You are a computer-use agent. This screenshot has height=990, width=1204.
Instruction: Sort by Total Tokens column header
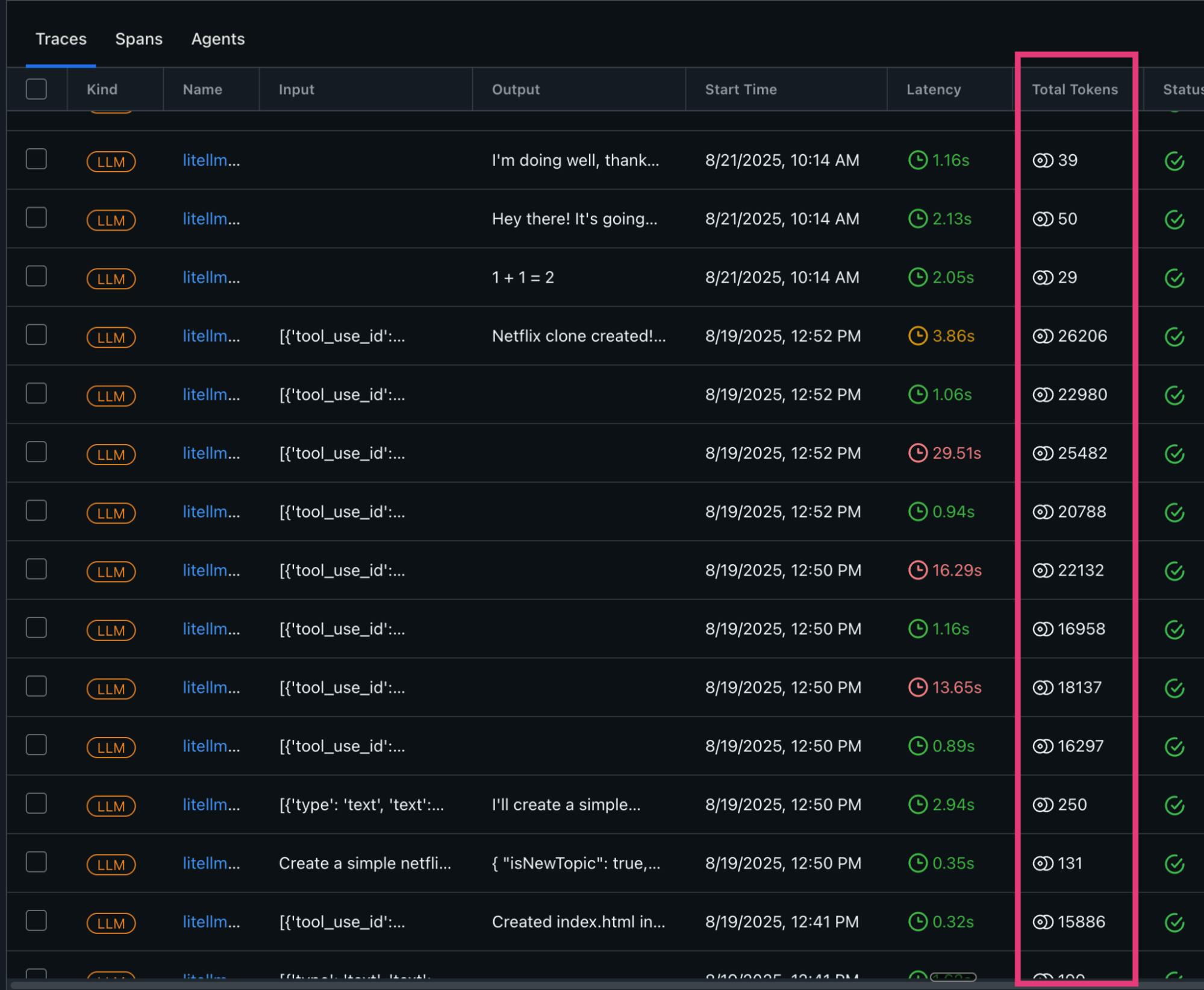click(1075, 89)
